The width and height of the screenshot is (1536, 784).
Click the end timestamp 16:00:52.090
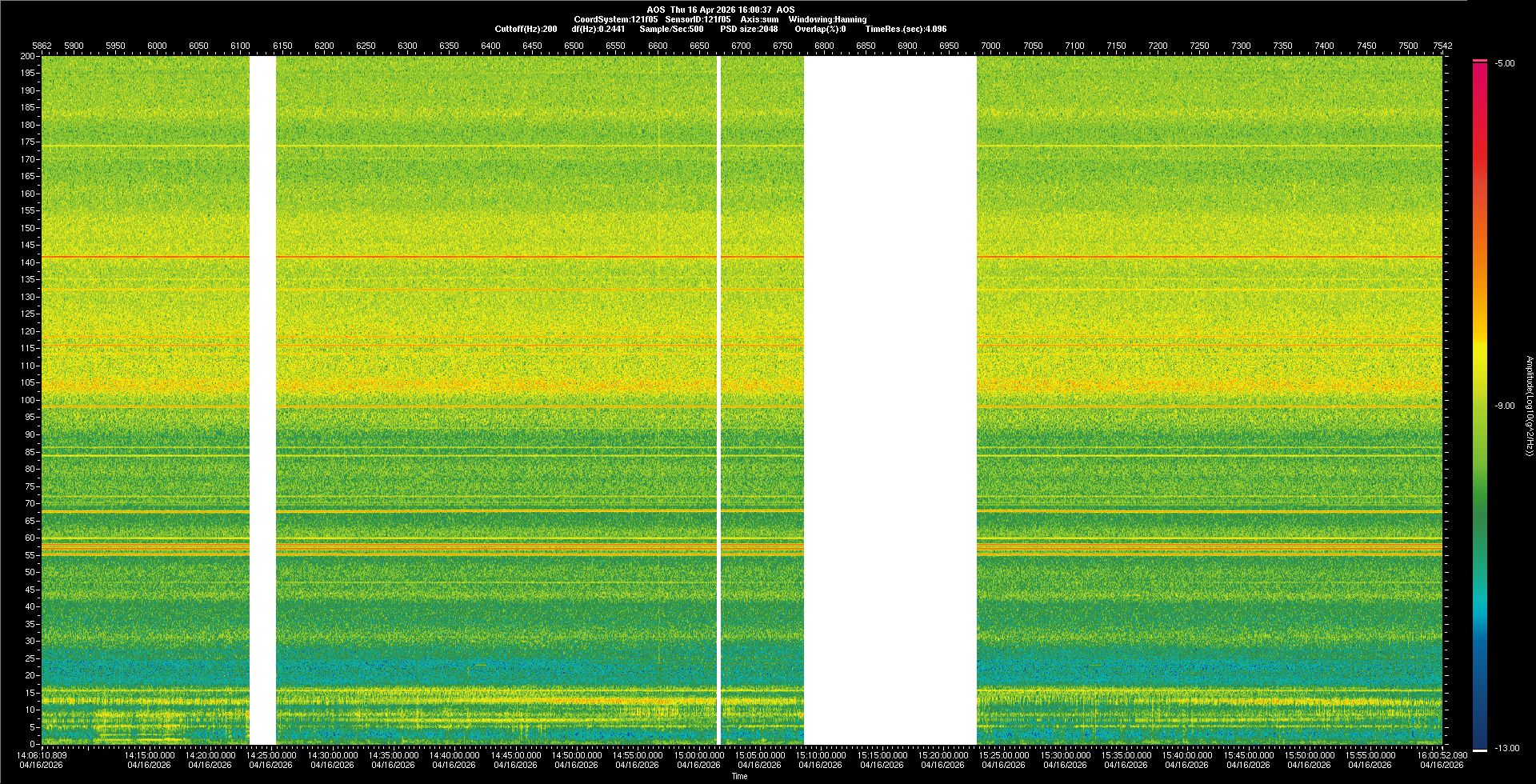pos(1442,755)
